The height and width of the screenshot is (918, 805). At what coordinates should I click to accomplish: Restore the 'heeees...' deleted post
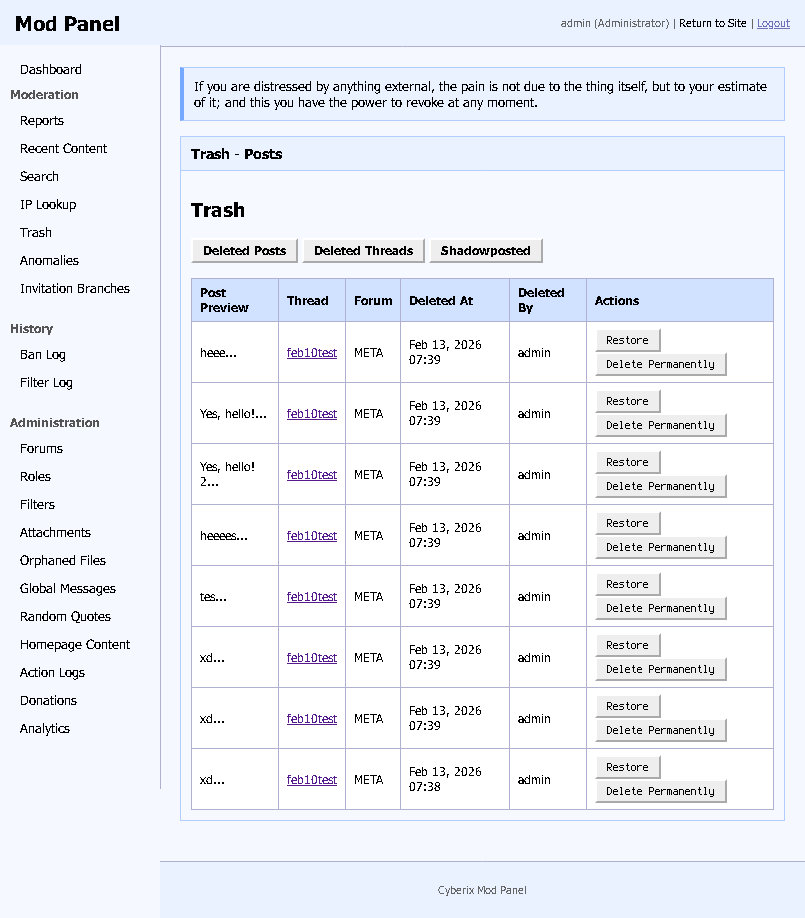628,523
